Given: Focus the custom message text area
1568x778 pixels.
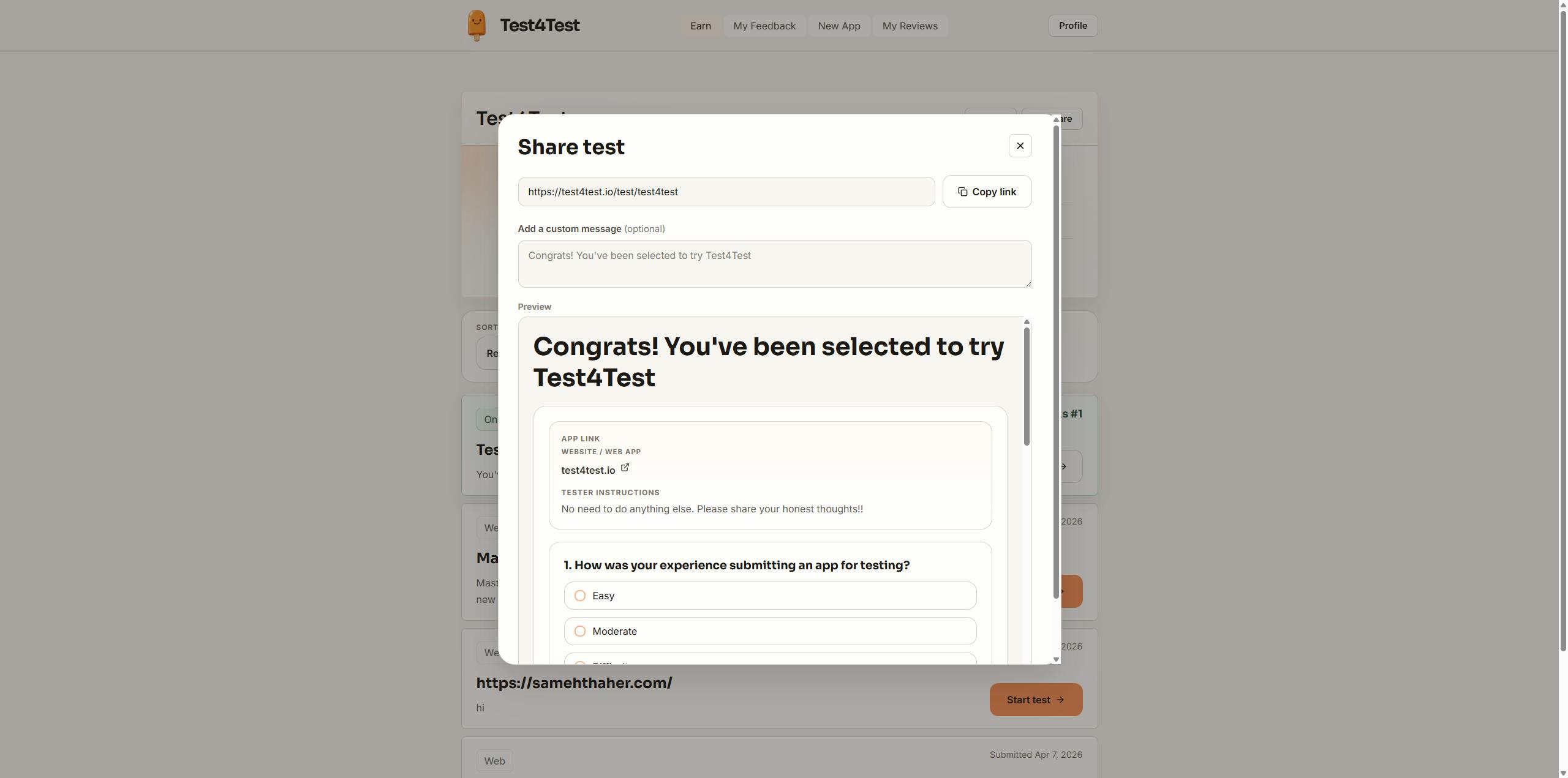Looking at the screenshot, I should tap(774, 264).
